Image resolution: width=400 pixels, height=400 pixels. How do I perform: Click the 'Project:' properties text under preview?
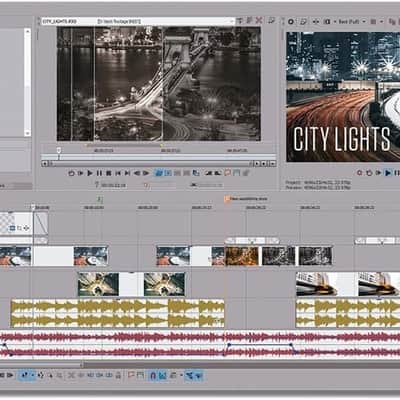318,183
